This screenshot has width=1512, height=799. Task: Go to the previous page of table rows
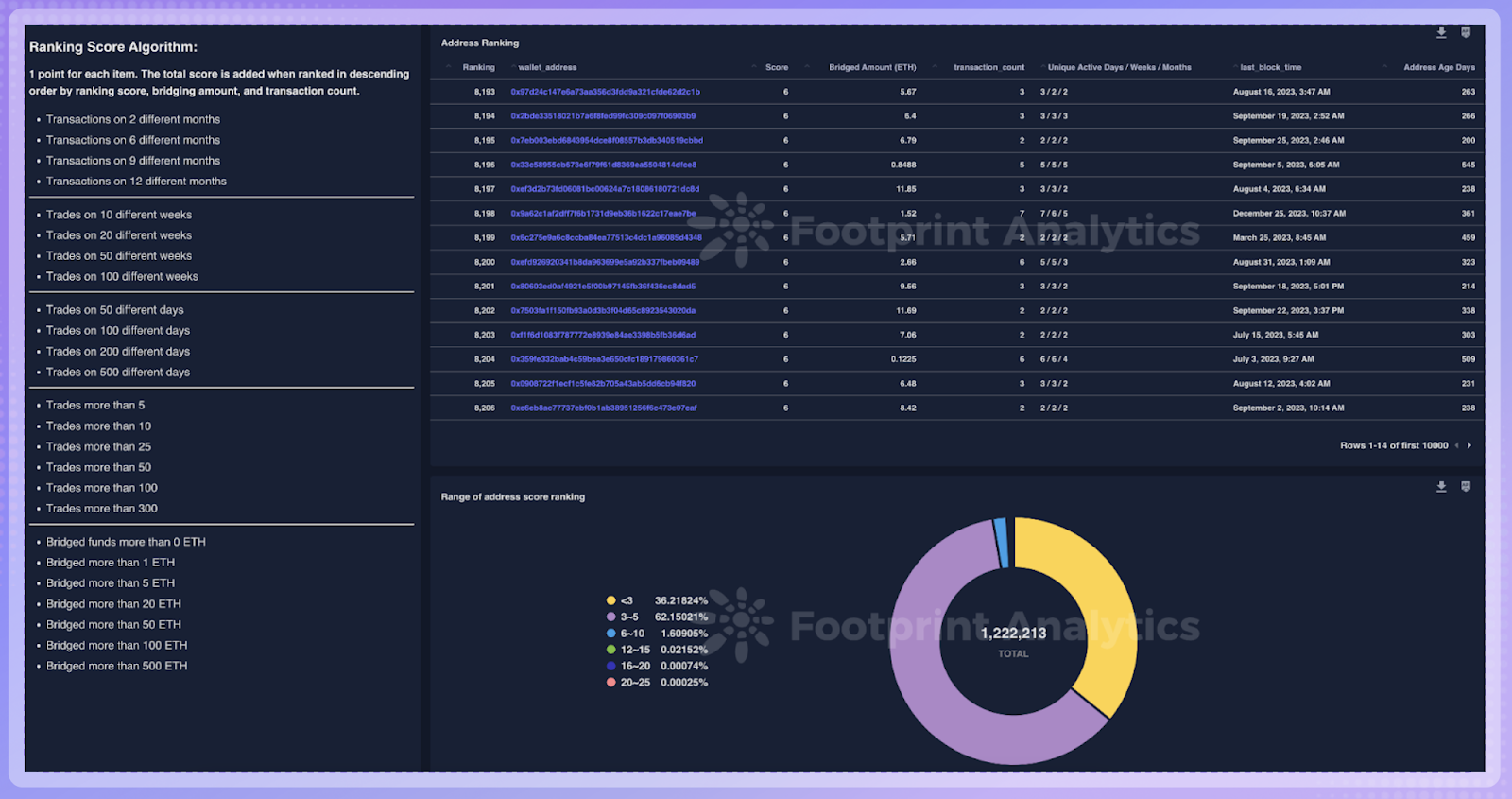click(x=1456, y=445)
